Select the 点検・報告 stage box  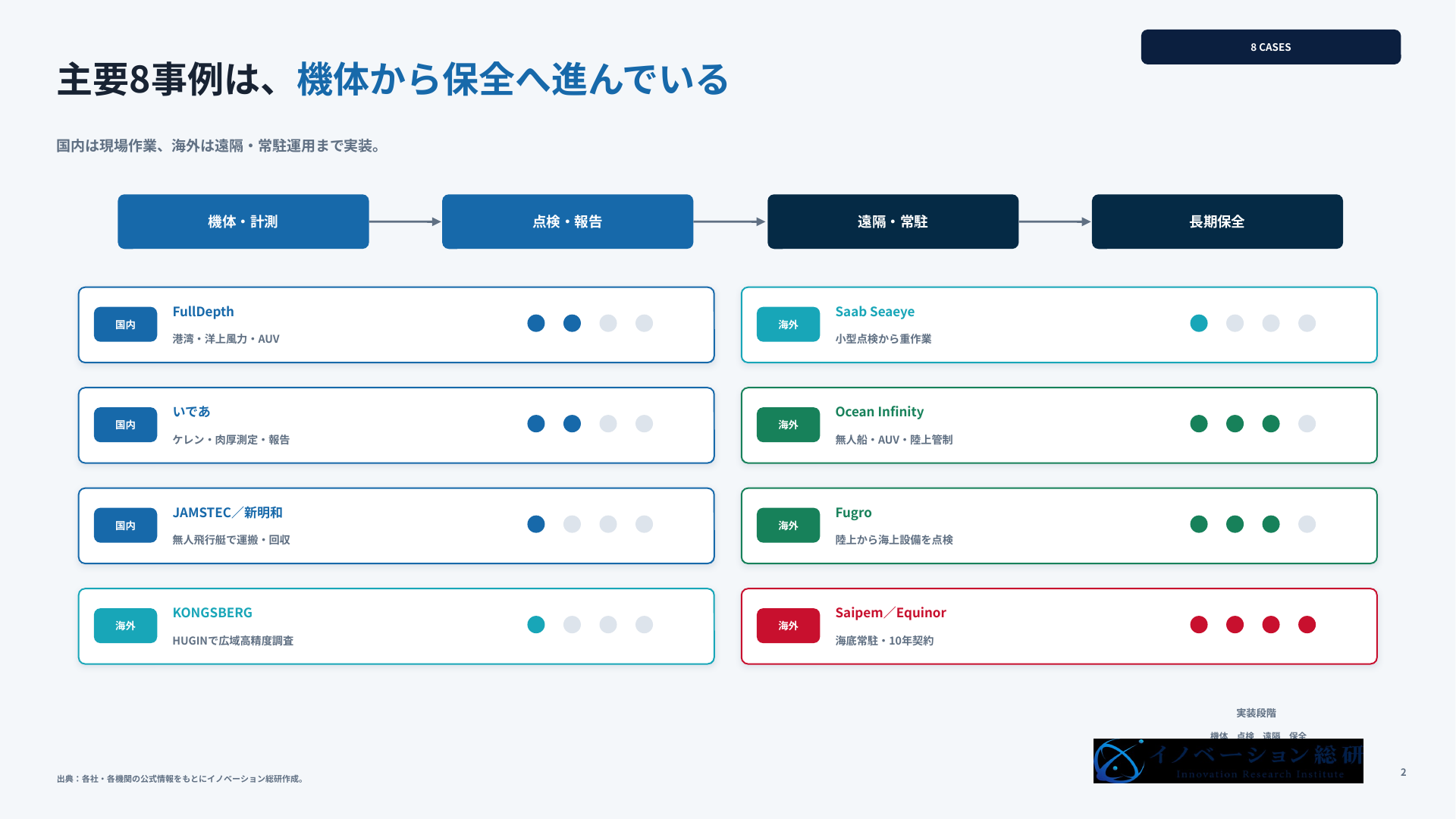567,221
